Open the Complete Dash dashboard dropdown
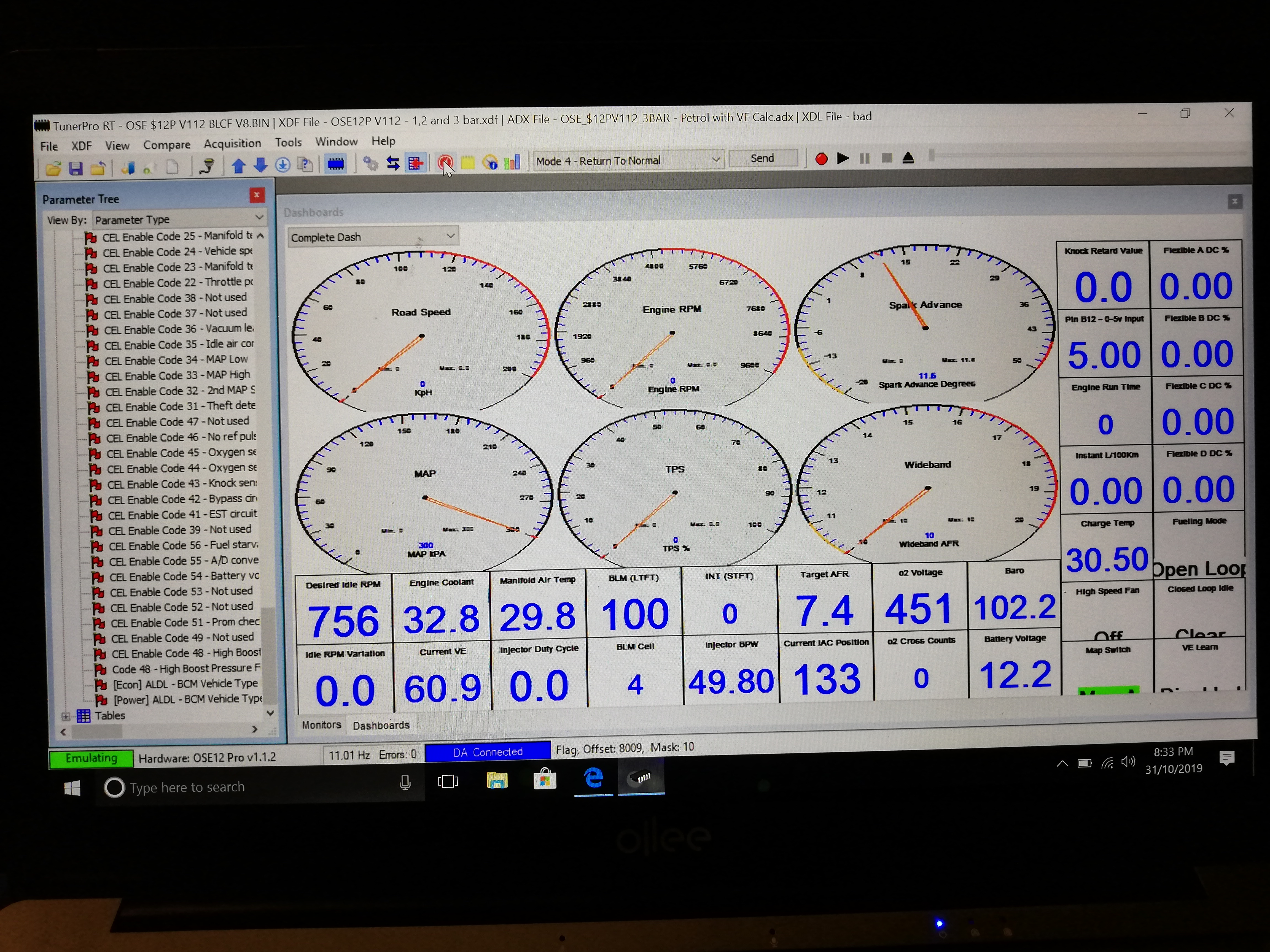Viewport: 1270px width, 952px height. point(373,236)
